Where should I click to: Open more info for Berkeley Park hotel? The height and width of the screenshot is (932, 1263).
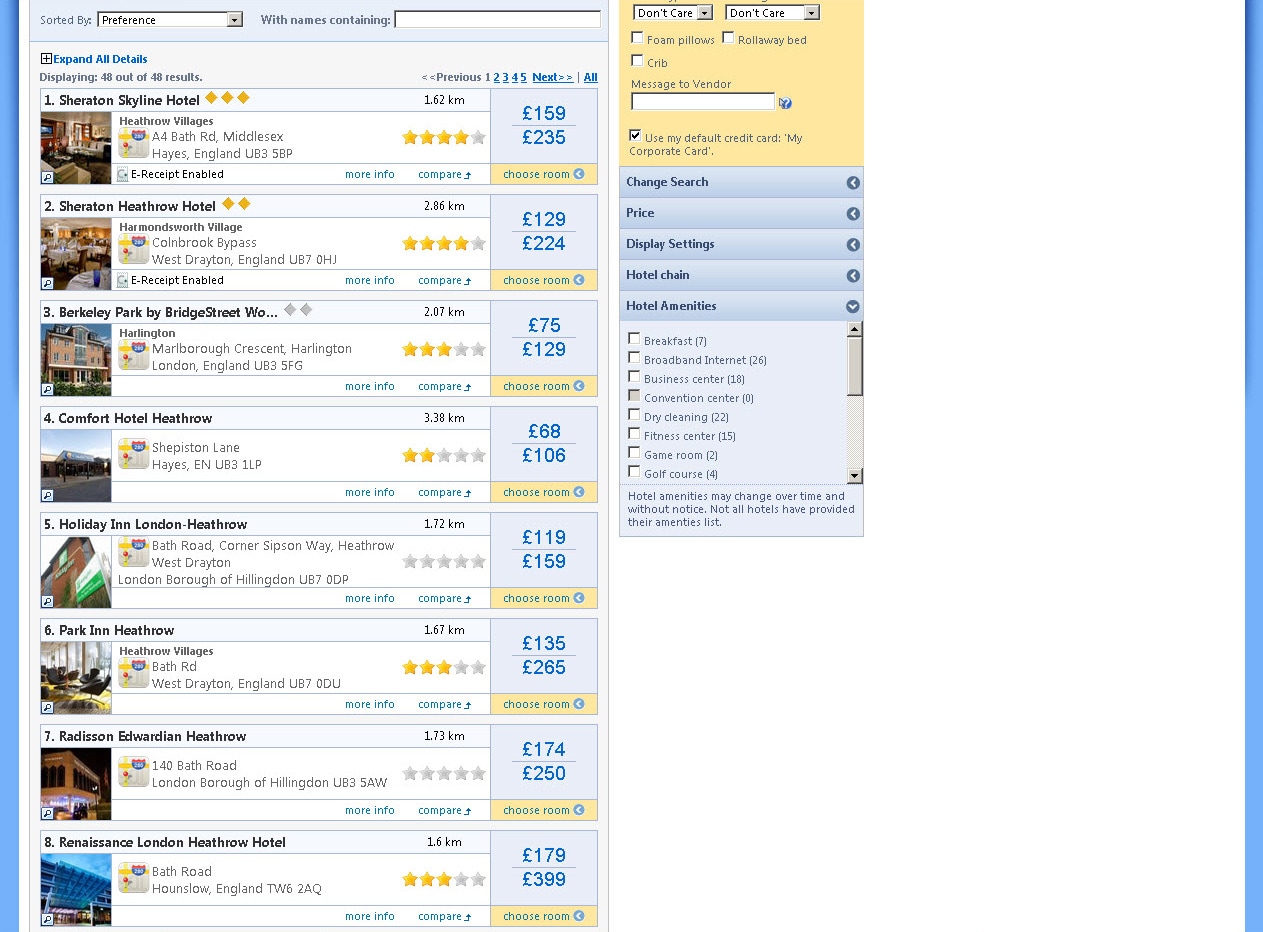click(369, 386)
